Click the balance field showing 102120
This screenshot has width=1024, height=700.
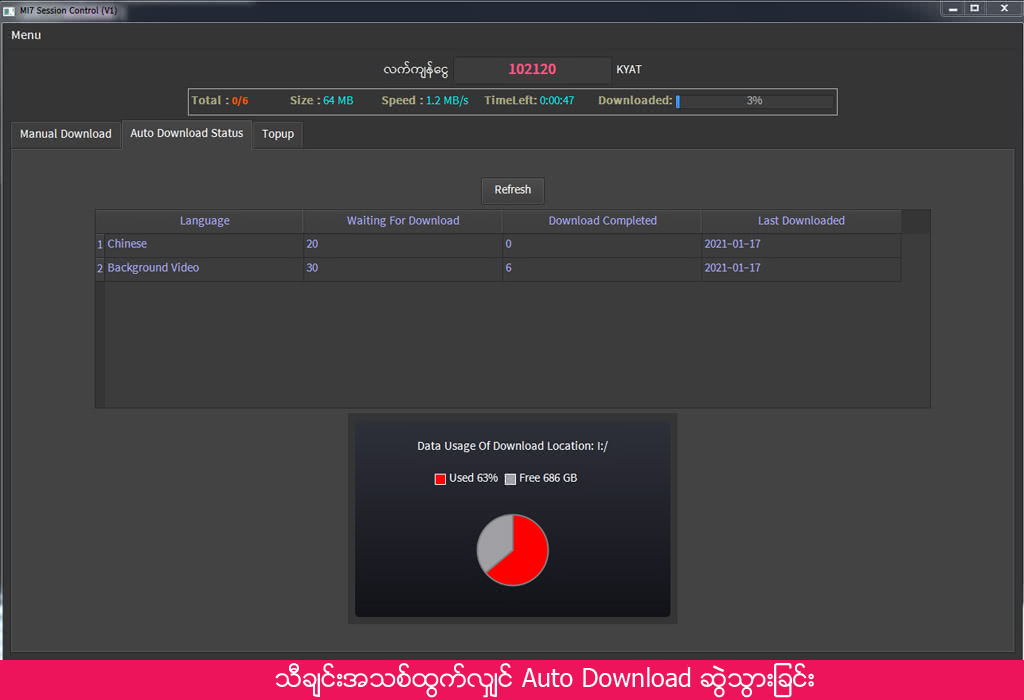pos(532,70)
